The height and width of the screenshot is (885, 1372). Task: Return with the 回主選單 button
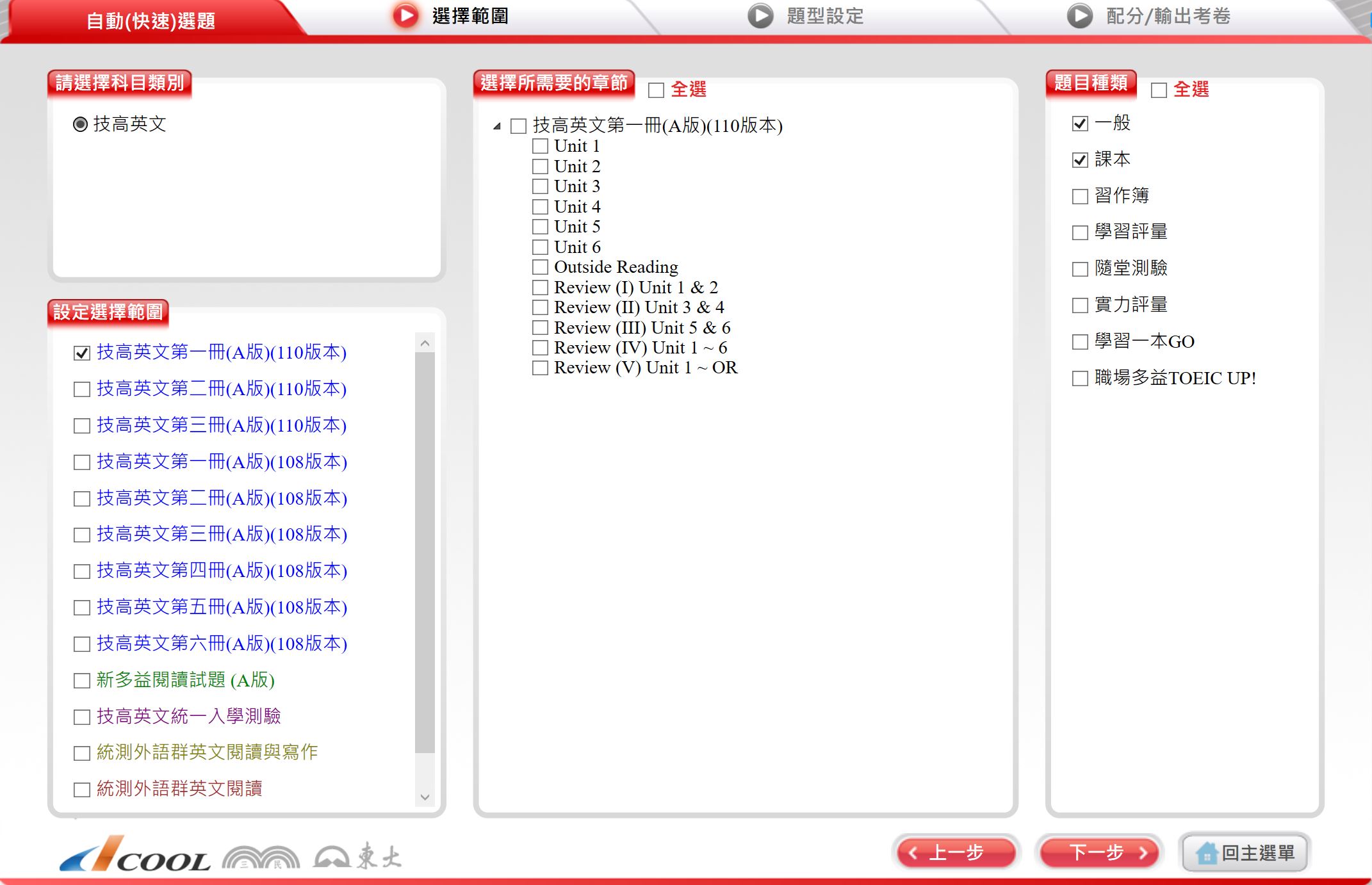1244,853
